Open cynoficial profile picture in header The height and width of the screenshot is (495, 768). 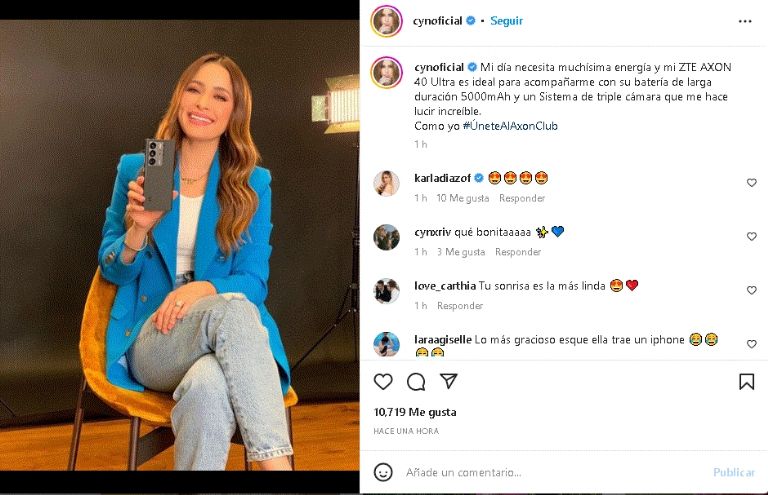pos(387,21)
